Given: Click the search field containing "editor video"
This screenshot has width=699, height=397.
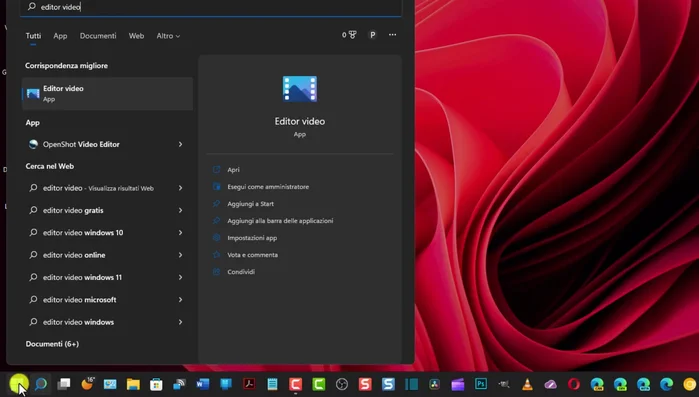Looking at the screenshot, I should [210, 7].
